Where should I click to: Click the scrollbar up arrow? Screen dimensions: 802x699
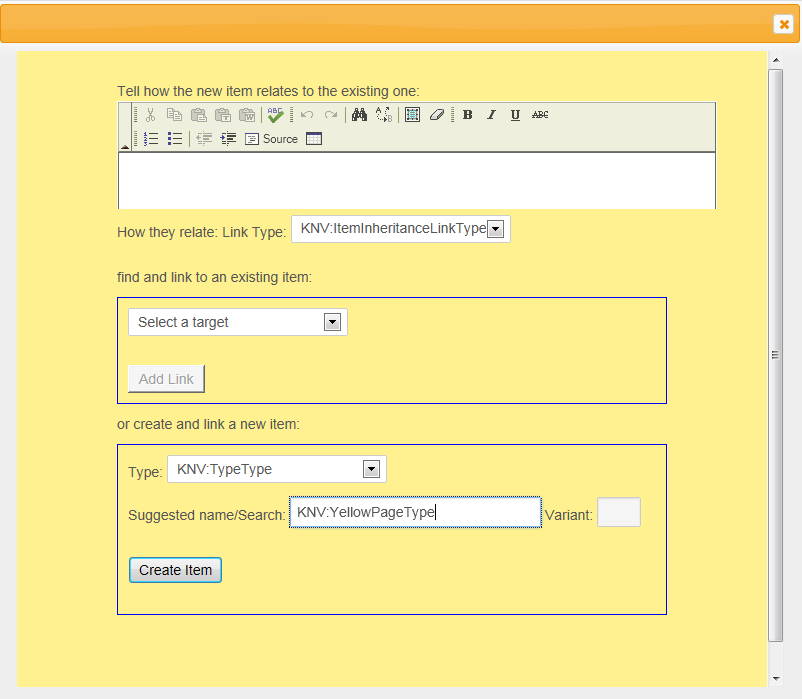tap(776, 60)
